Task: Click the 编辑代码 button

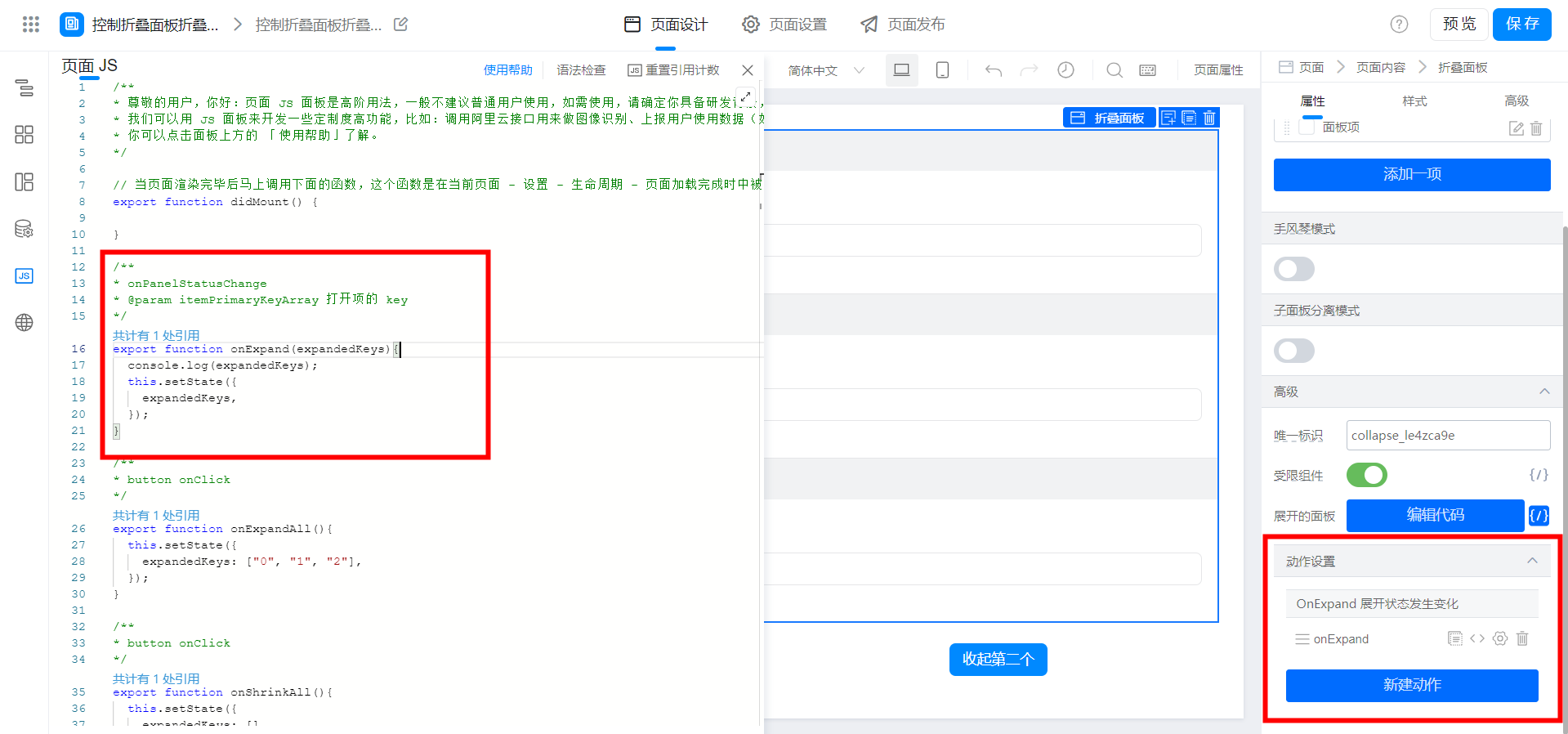Action: pos(1435,515)
